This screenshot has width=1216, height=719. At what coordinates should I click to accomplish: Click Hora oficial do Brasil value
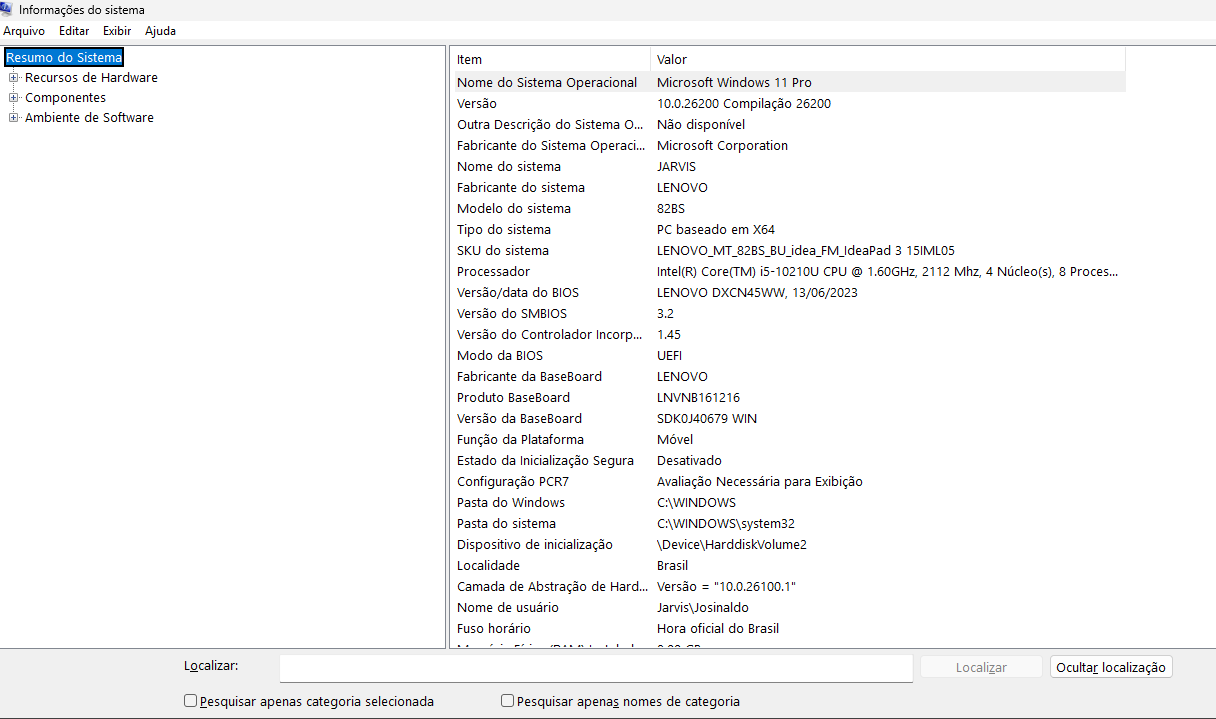pyautogui.click(x=718, y=629)
